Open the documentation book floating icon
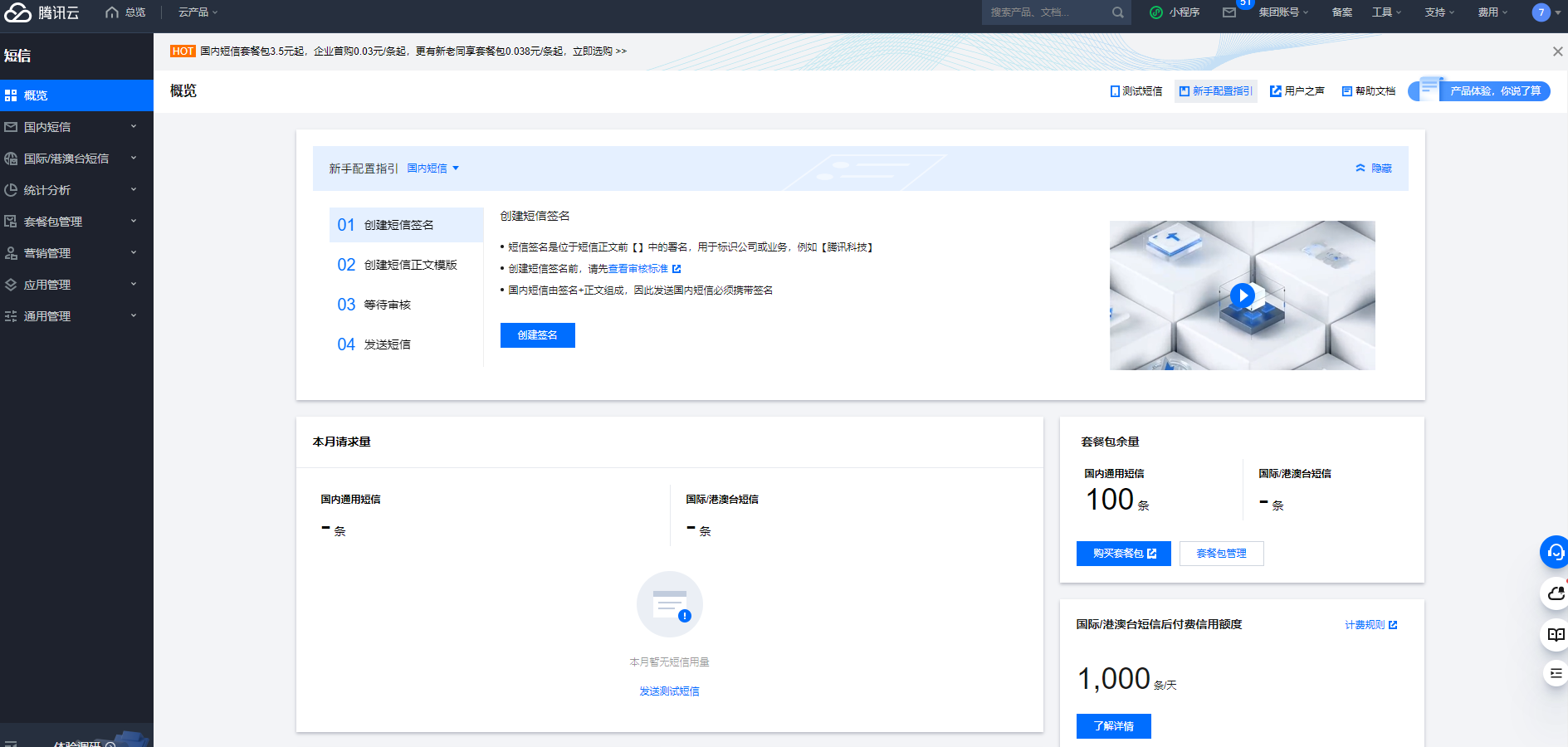This screenshot has width=1568, height=747. (x=1556, y=635)
